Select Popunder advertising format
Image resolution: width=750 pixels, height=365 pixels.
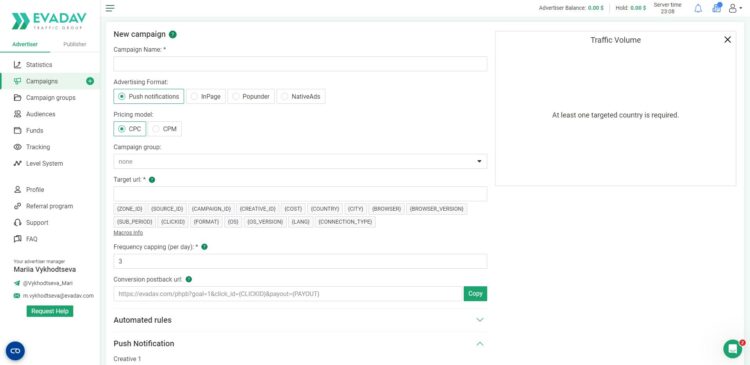[x=251, y=96]
